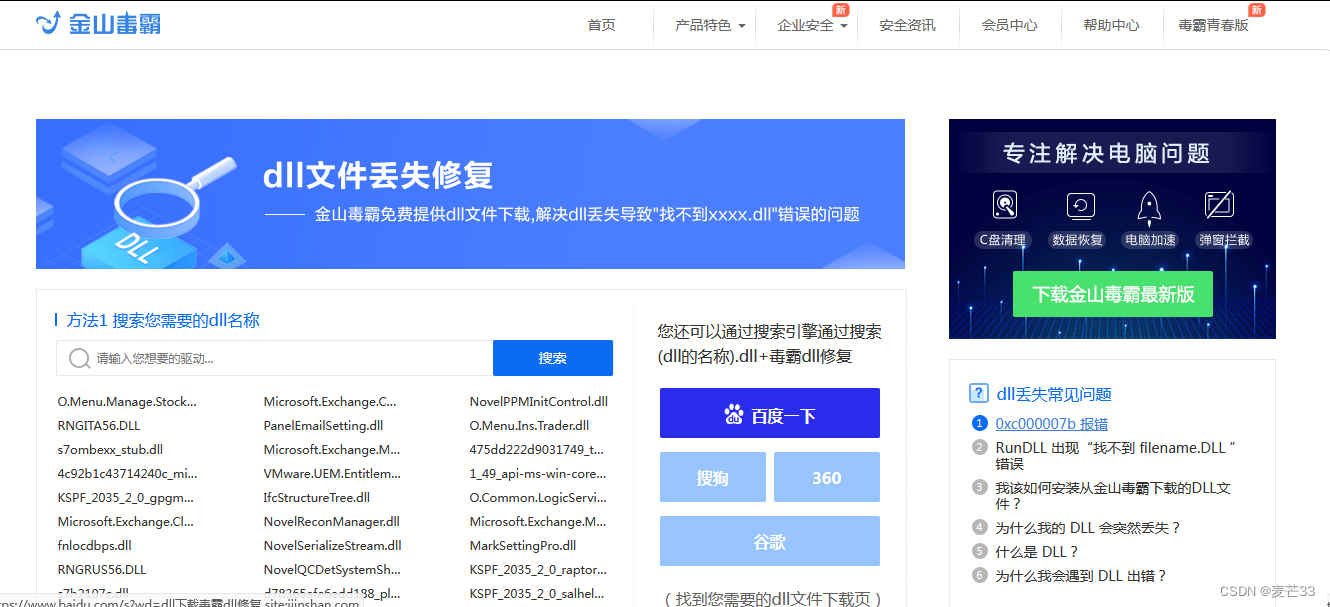1330x607 pixels.
Task: Click the question mark icon beside dll丢失常见问题
Action: coord(979,393)
